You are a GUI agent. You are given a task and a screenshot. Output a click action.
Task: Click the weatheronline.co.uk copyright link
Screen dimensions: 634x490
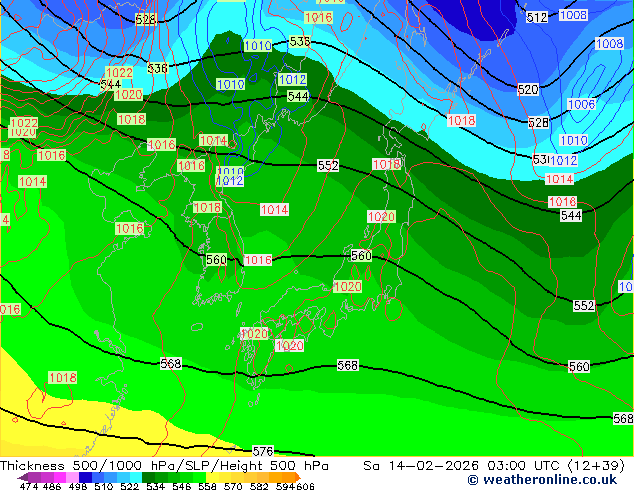[542, 480]
